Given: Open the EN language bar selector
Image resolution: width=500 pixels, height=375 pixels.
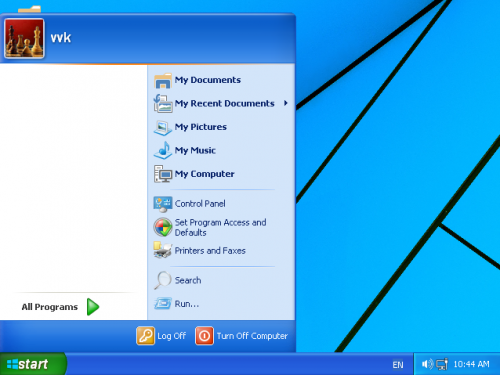Looking at the screenshot, I should click(398, 365).
